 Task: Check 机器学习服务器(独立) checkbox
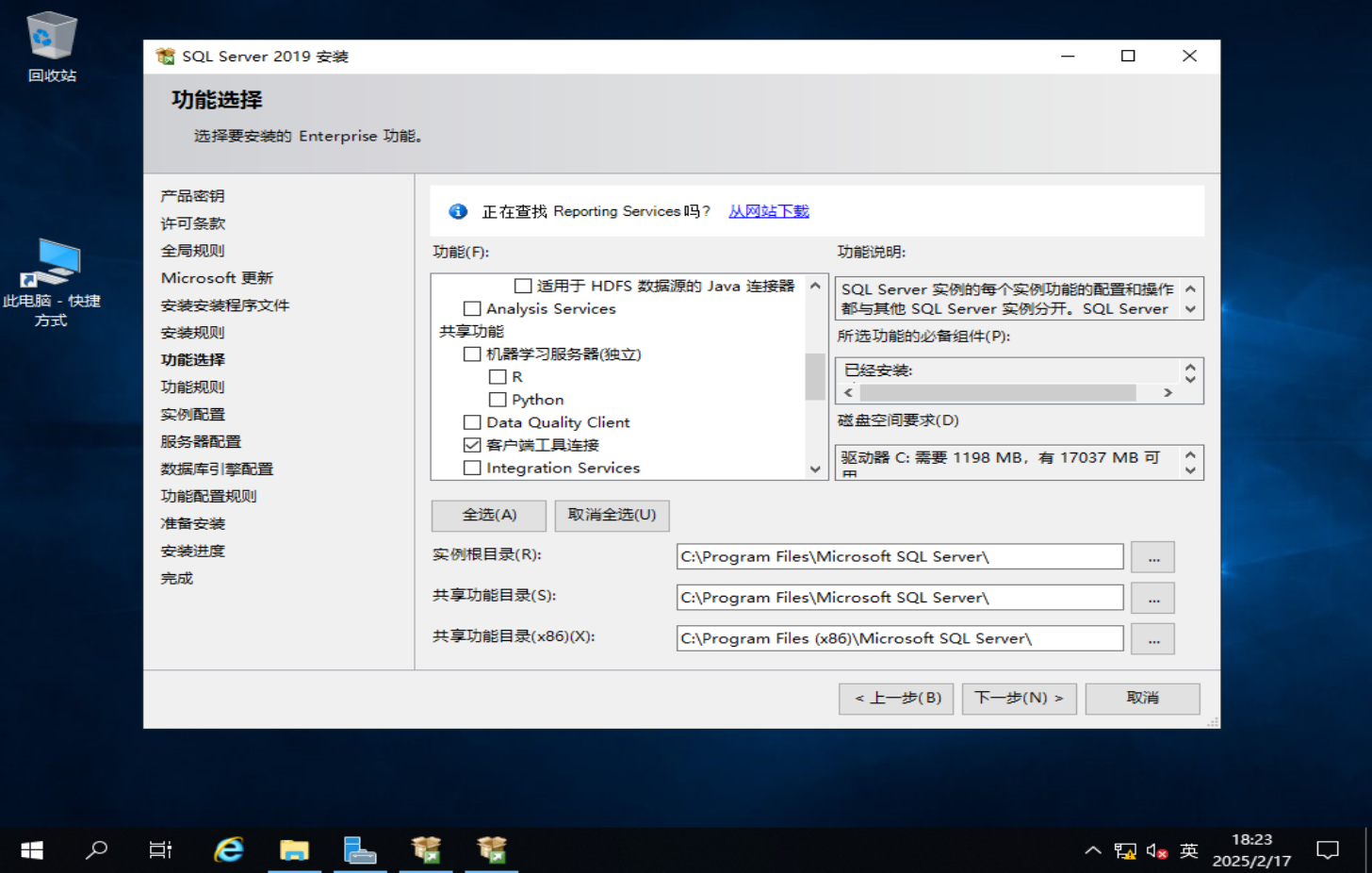pos(472,354)
